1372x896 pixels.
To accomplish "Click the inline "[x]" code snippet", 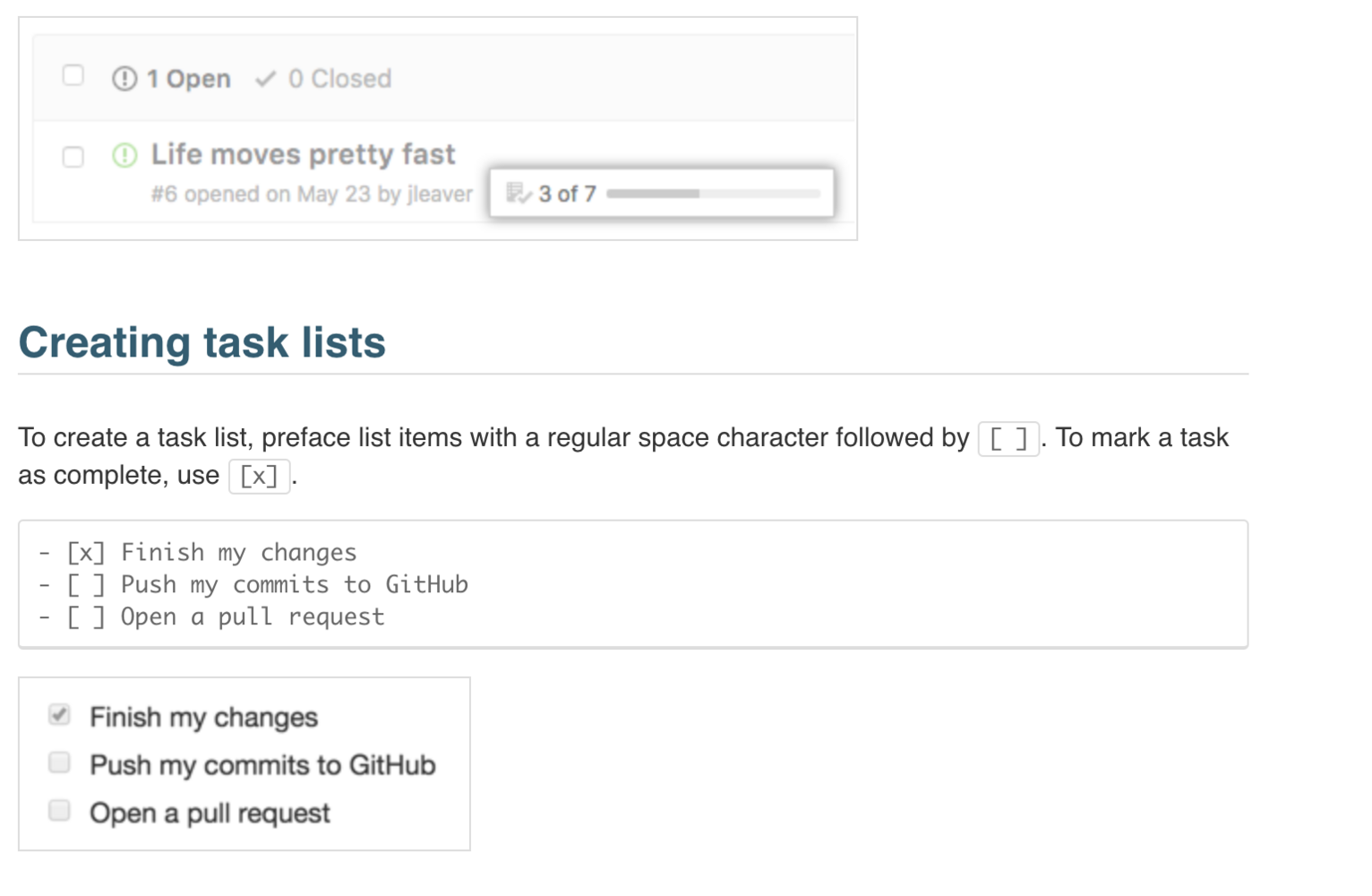I will 259,476.
